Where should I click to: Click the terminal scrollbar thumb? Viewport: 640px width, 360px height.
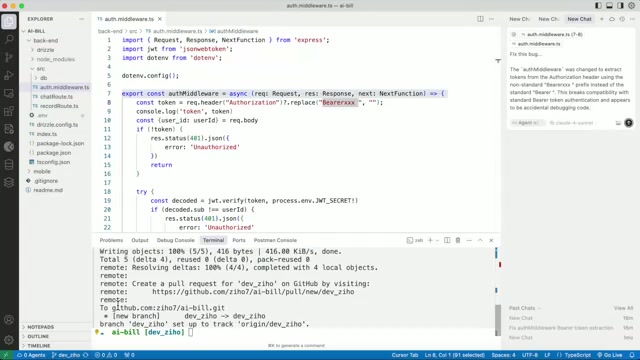click(498, 320)
